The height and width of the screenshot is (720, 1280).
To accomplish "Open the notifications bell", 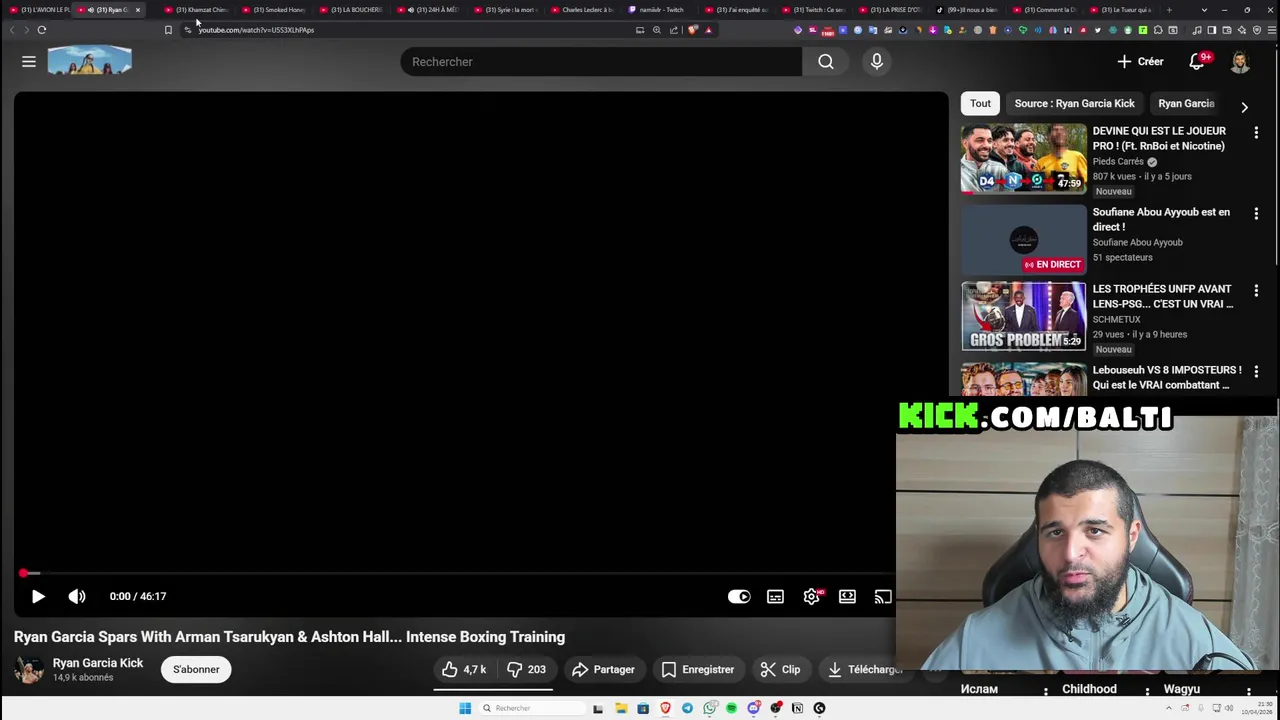I will (1197, 62).
